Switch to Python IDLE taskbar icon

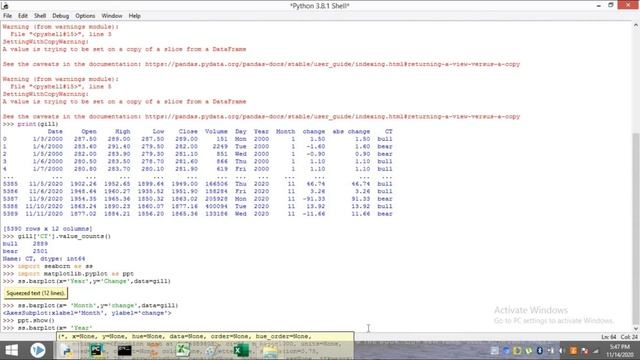click(x=67, y=350)
